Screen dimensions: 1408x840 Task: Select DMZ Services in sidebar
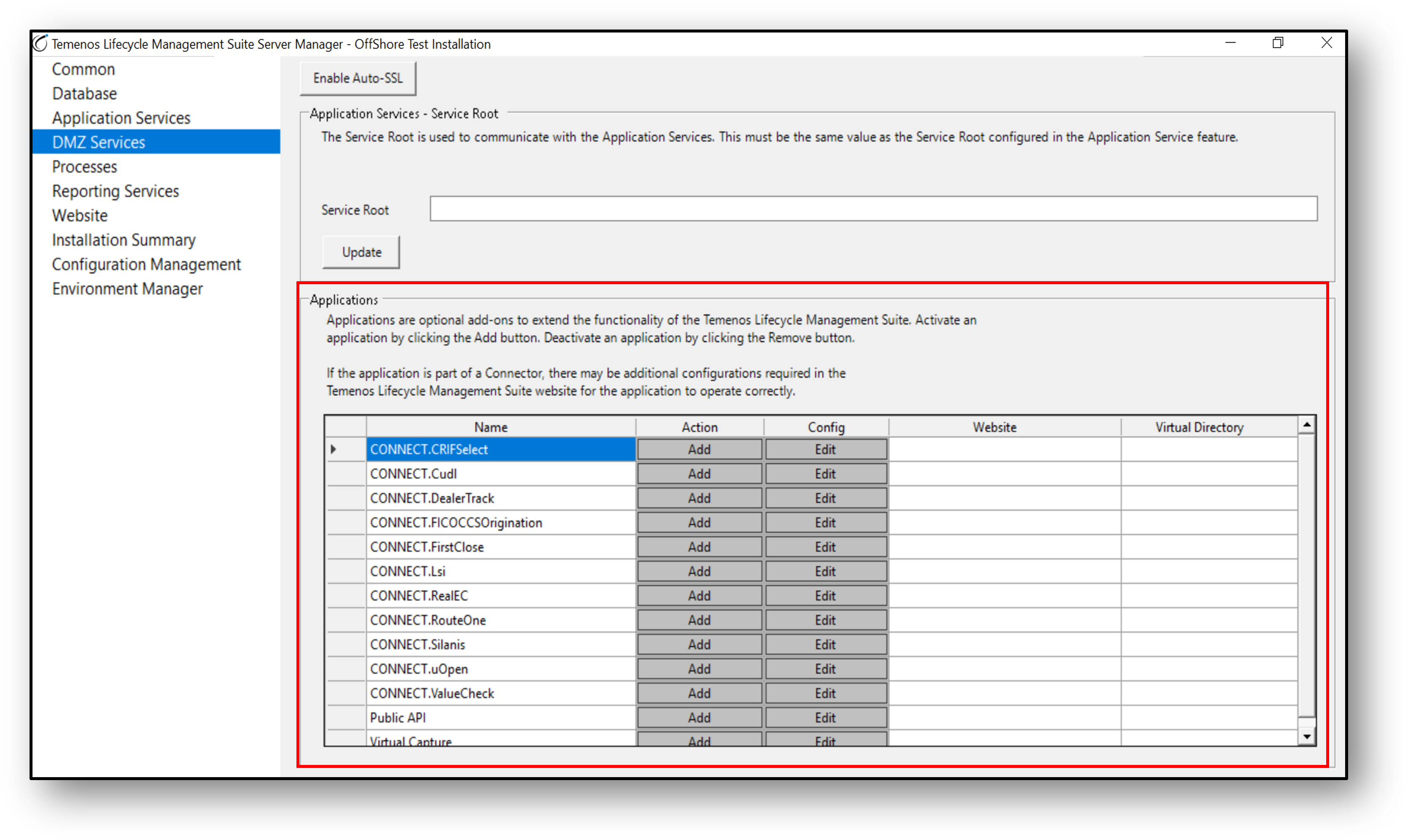[x=156, y=142]
